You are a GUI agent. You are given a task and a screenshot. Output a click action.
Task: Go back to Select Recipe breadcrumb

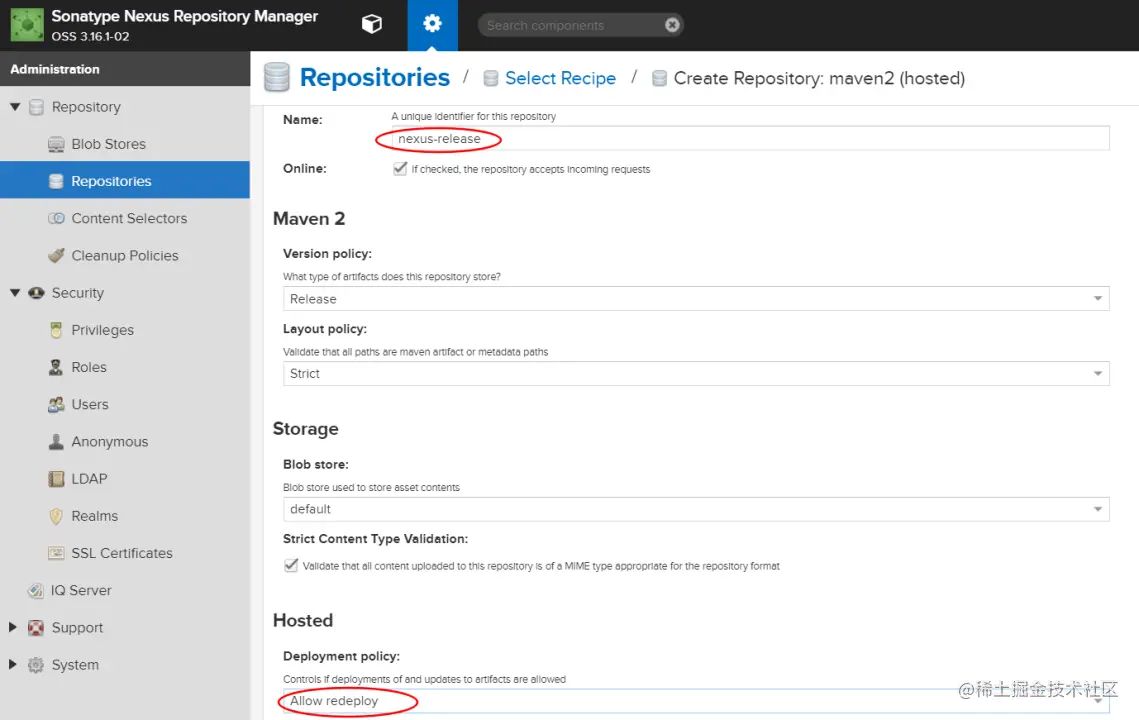tap(560, 78)
